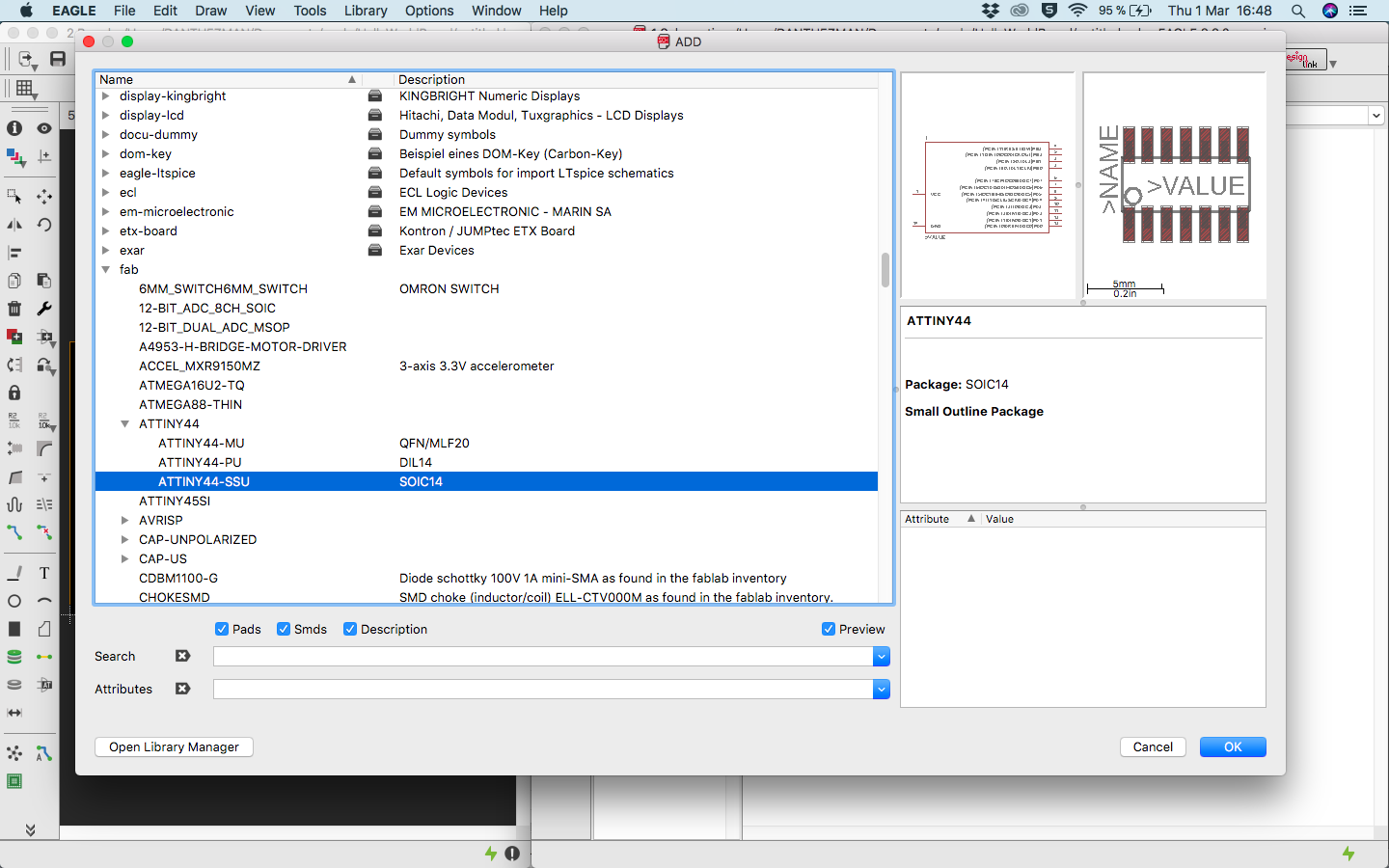Image resolution: width=1389 pixels, height=868 pixels.
Task: Select the Text tool
Action: 44,573
